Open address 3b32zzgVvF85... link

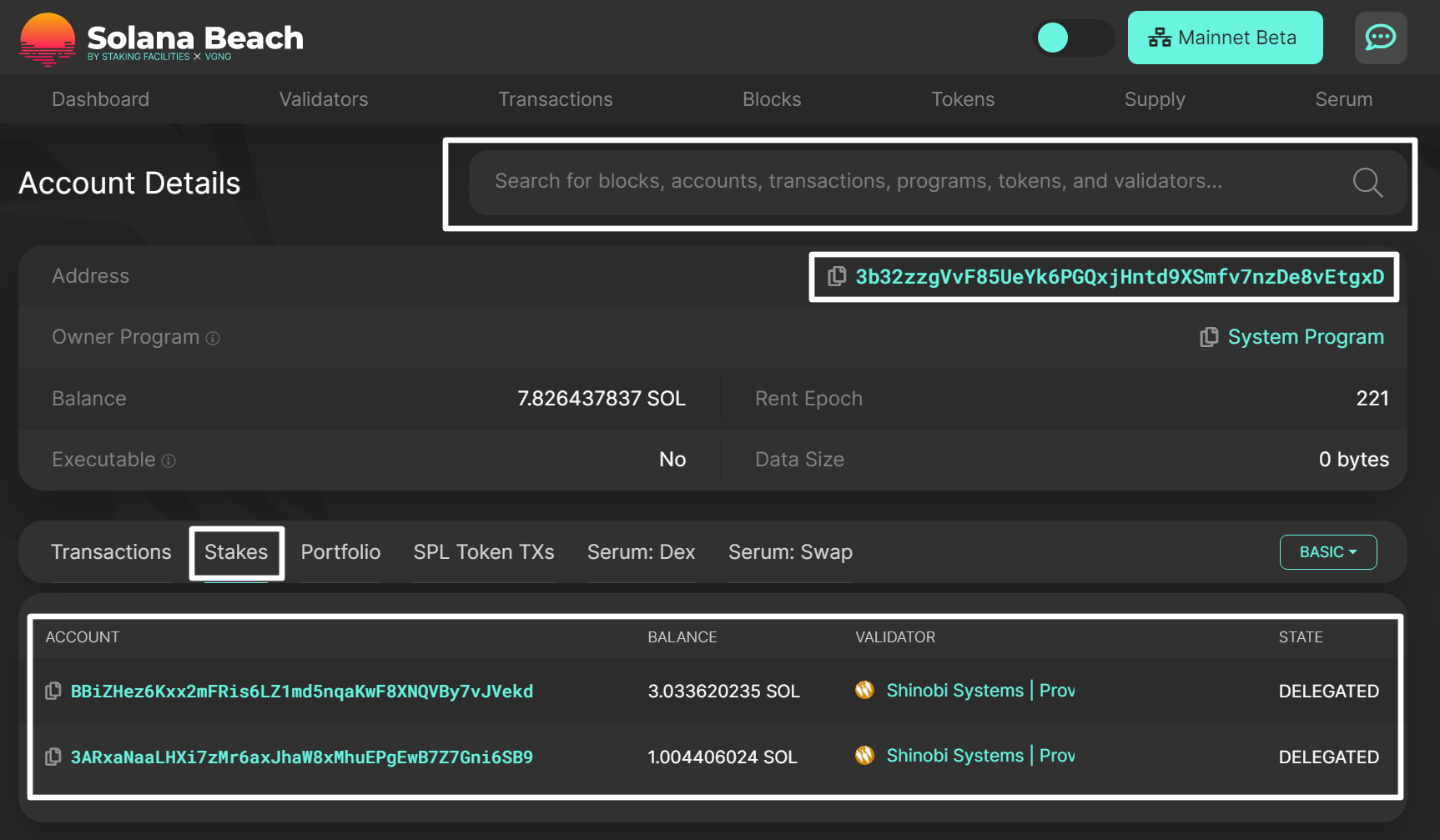point(1120,277)
